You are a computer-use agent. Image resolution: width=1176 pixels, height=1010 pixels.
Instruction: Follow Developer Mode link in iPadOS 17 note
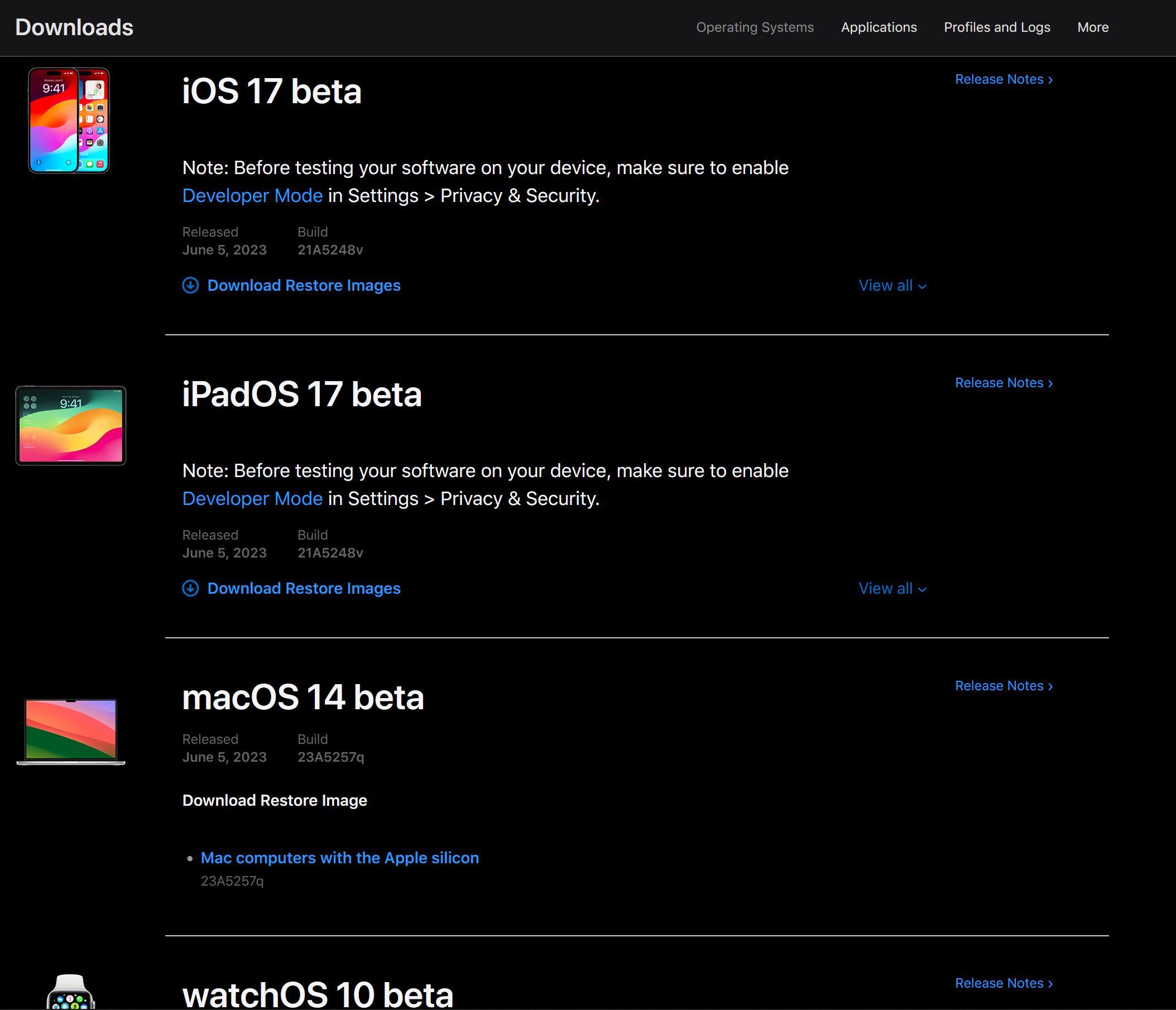[253, 499]
